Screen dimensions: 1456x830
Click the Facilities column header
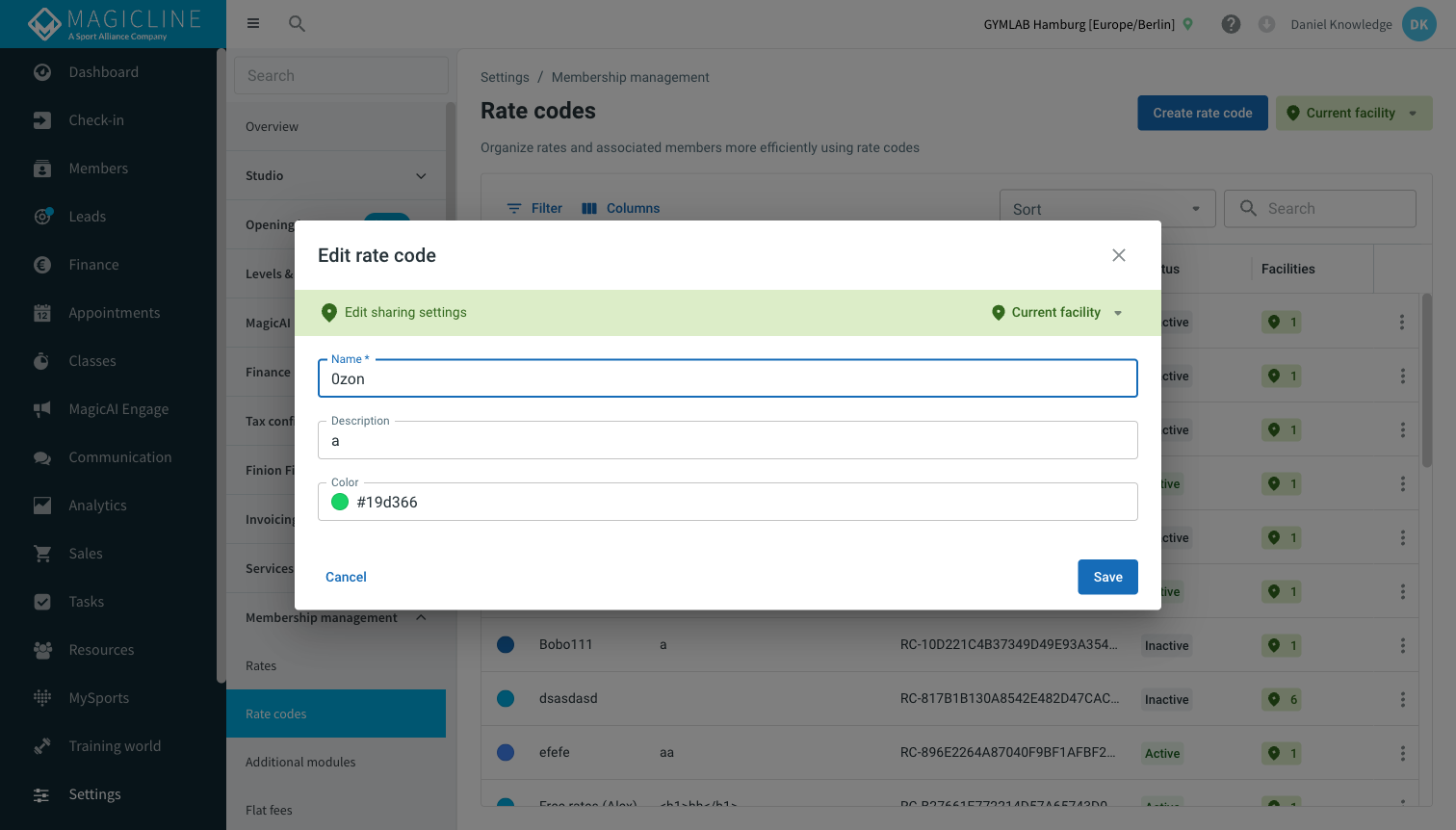(x=1288, y=269)
